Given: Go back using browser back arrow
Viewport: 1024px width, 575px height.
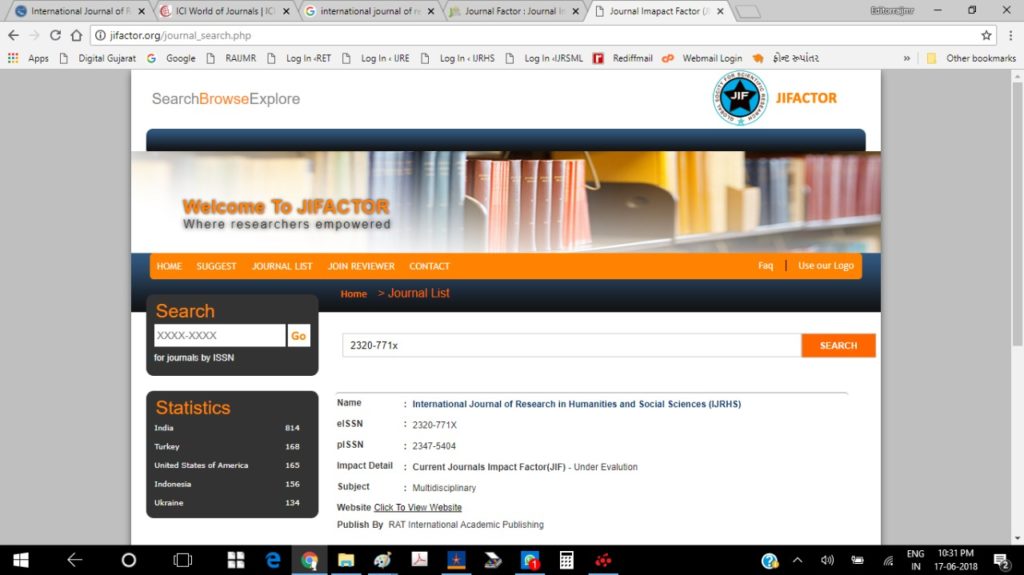Looking at the screenshot, I should click(13, 35).
